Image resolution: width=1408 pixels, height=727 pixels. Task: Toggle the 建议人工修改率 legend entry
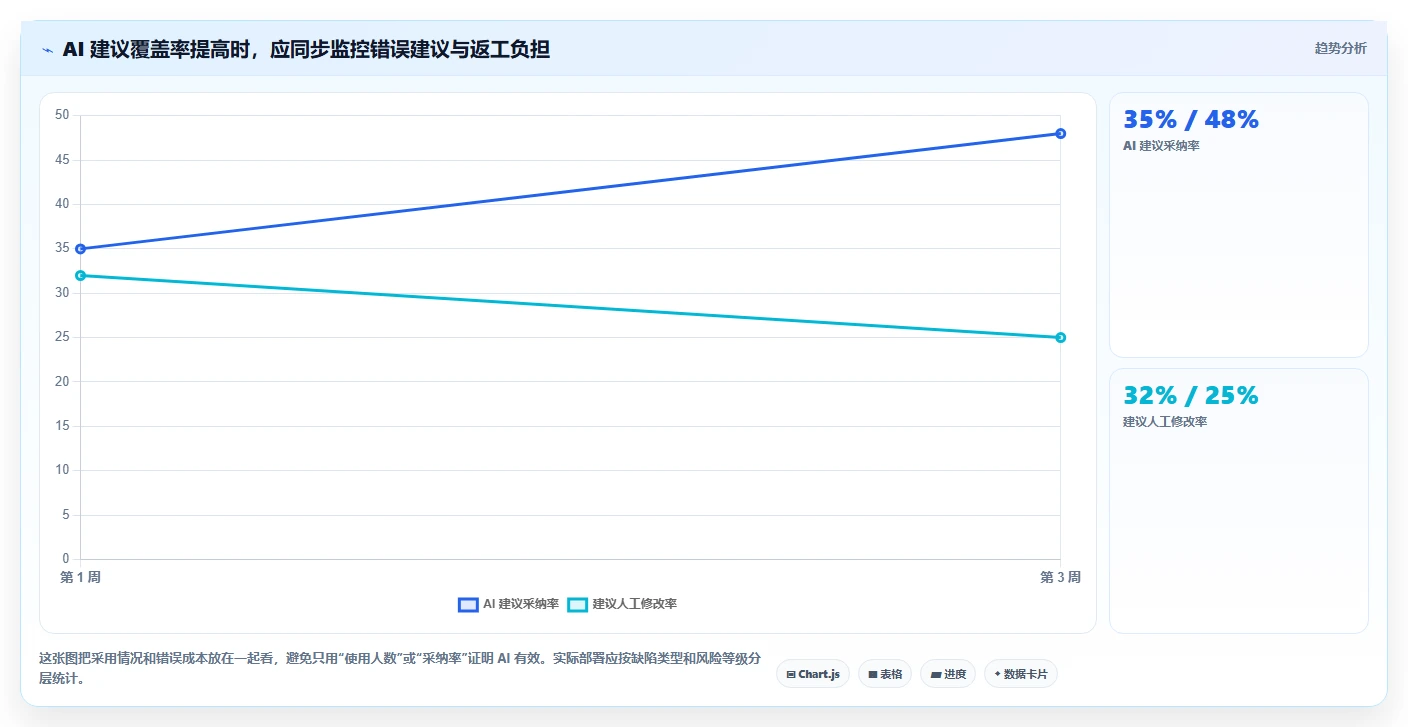click(622, 604)
